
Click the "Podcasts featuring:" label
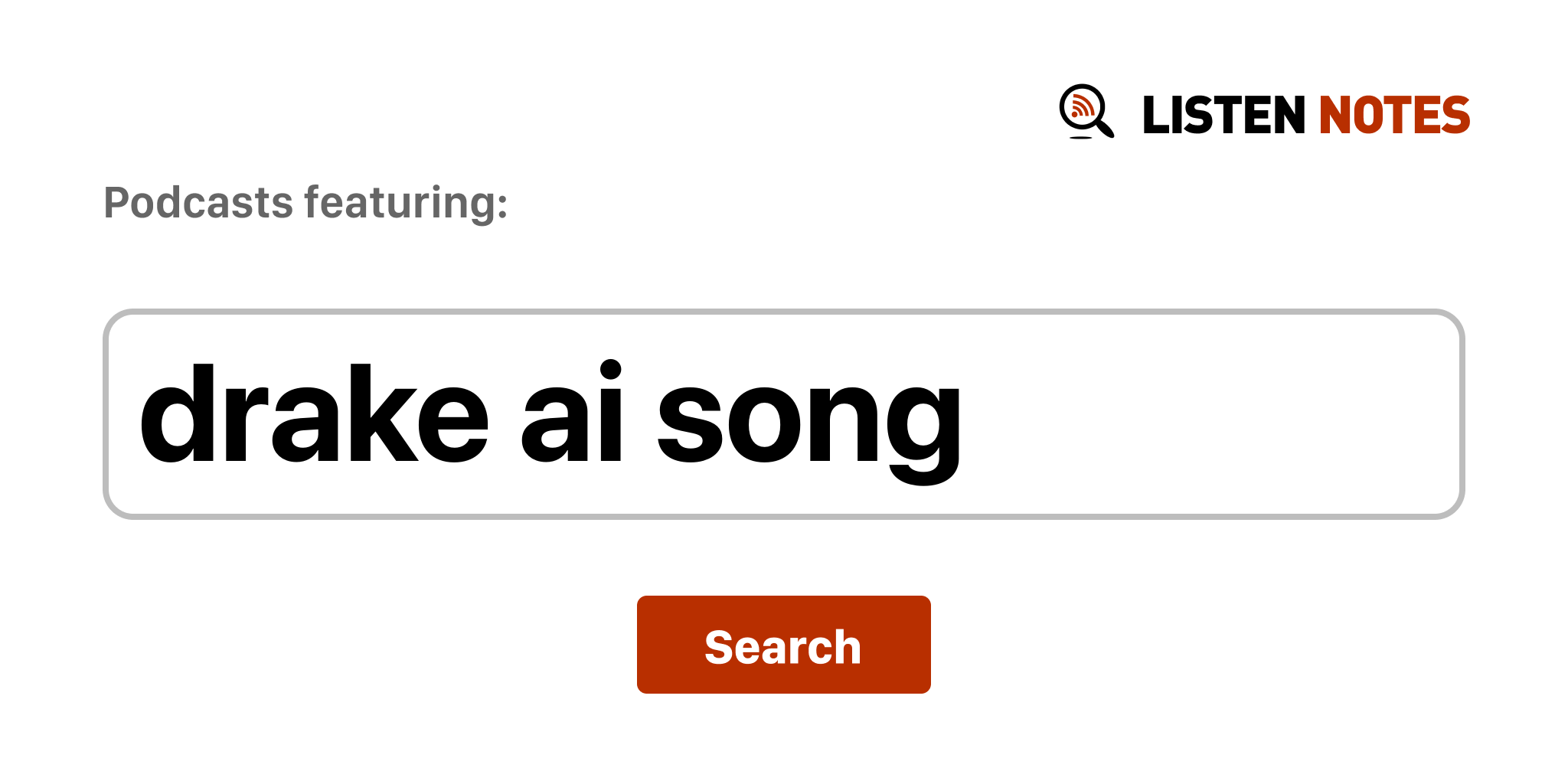click(305, 203)
